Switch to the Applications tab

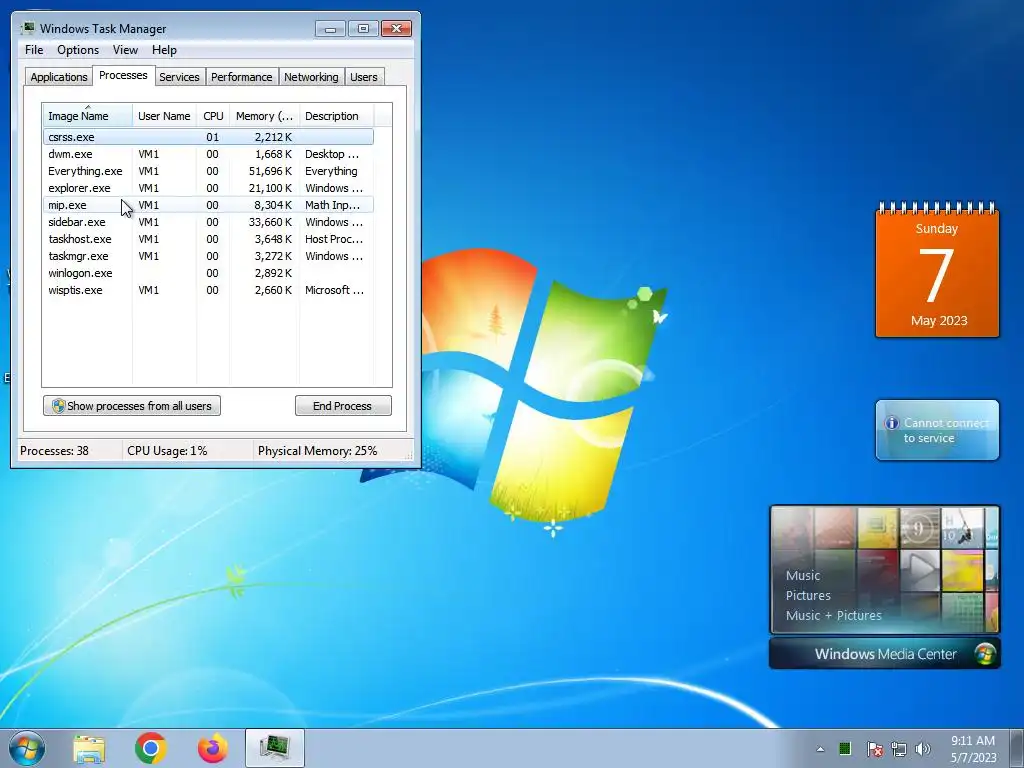pos(59,77)
